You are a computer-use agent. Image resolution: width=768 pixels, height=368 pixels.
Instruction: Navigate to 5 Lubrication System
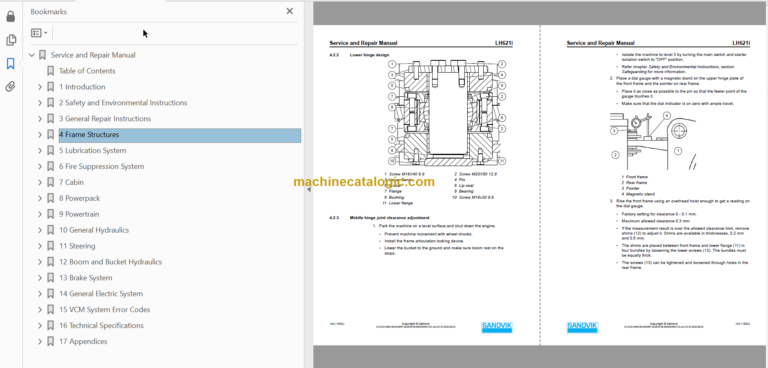click(x=93, y=151)
